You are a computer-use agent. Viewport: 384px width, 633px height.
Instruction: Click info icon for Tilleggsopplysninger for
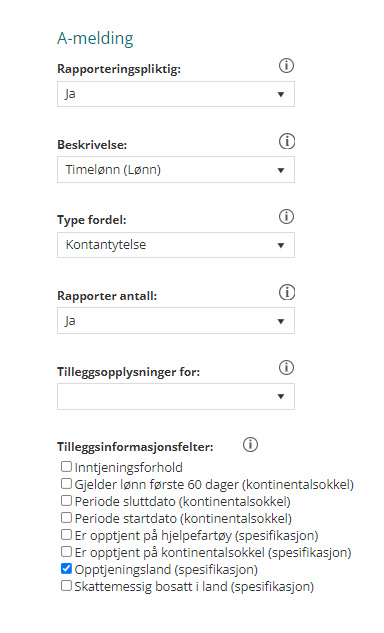(286, 368)
